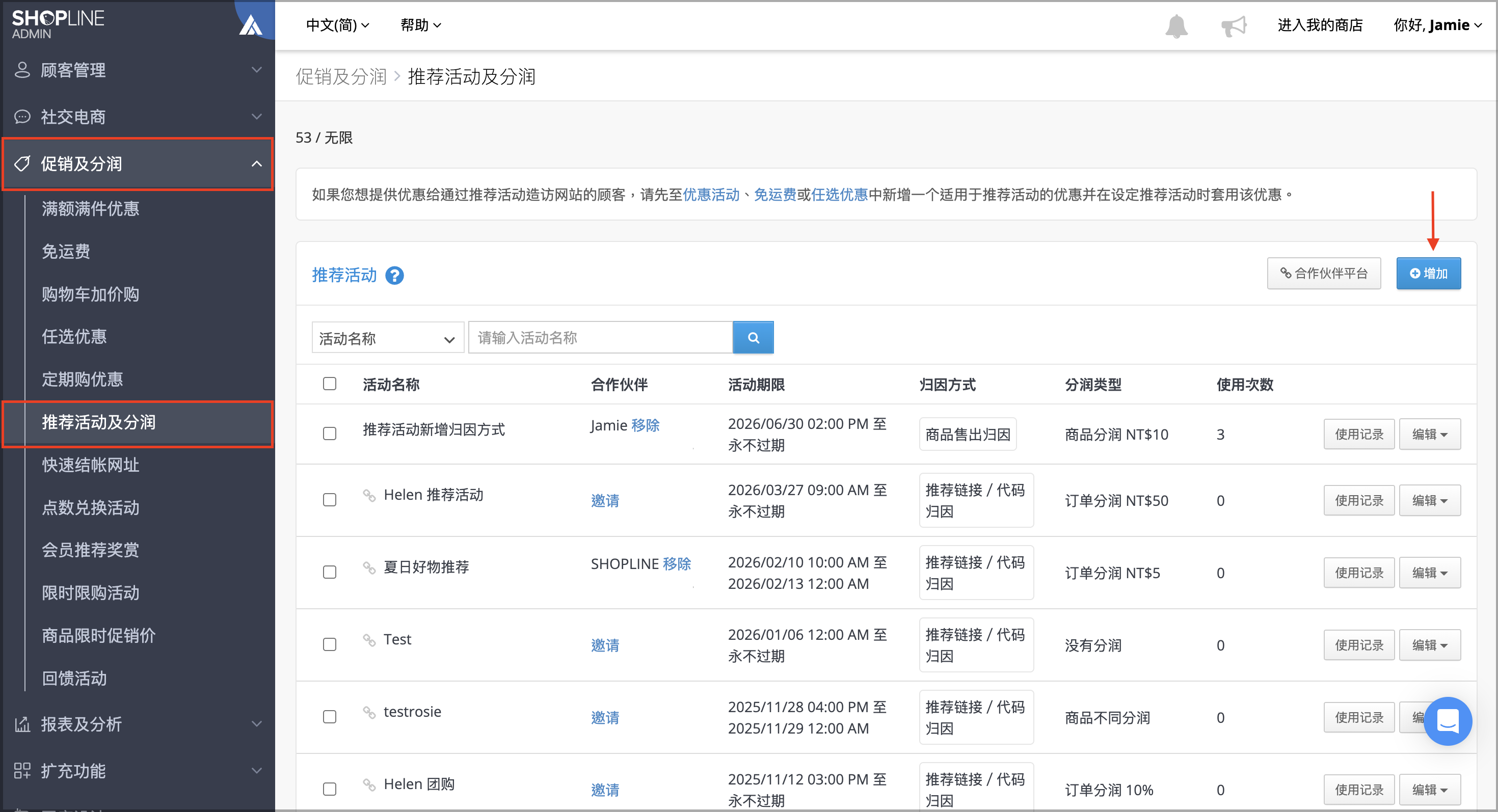Click the 顾客管理 person icon
Screen dimensions: 1498x812
coord(22,70)
